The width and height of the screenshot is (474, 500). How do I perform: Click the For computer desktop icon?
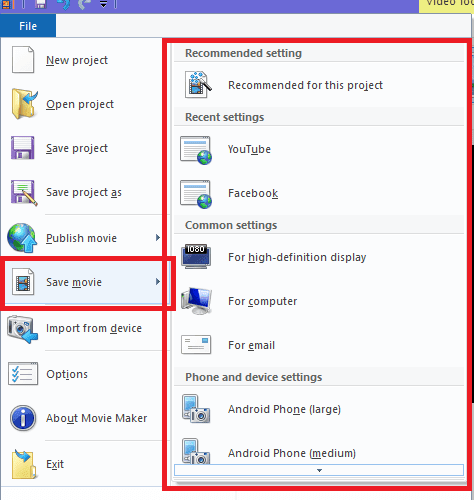tap(197, 301)
